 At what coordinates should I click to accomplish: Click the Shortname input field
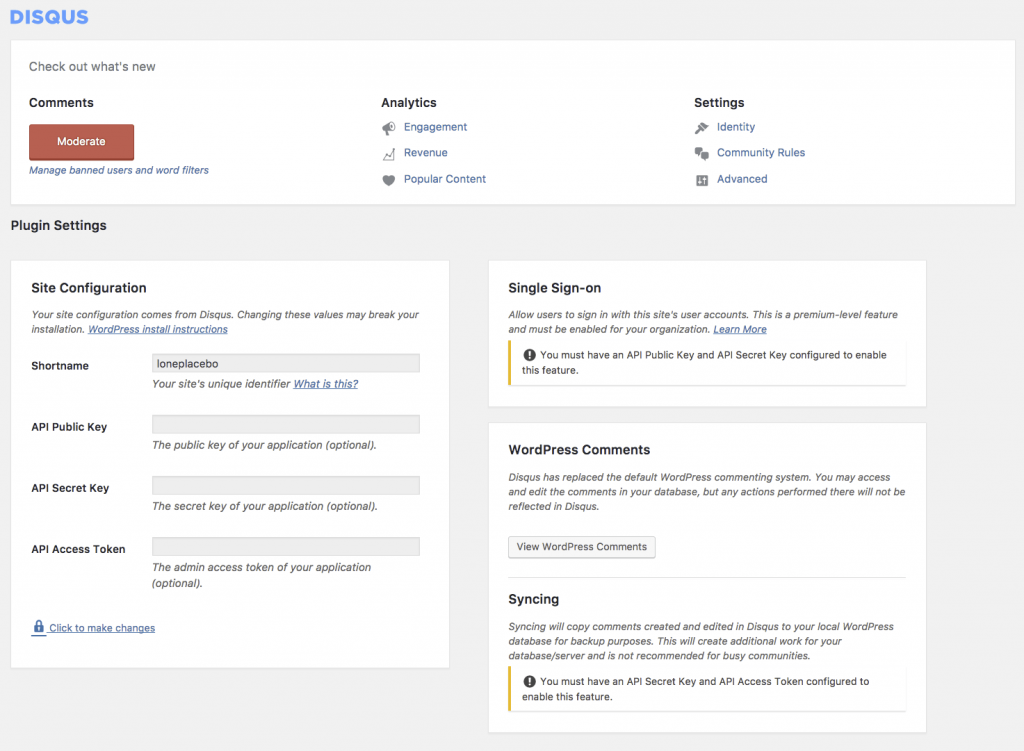[285, 363]
